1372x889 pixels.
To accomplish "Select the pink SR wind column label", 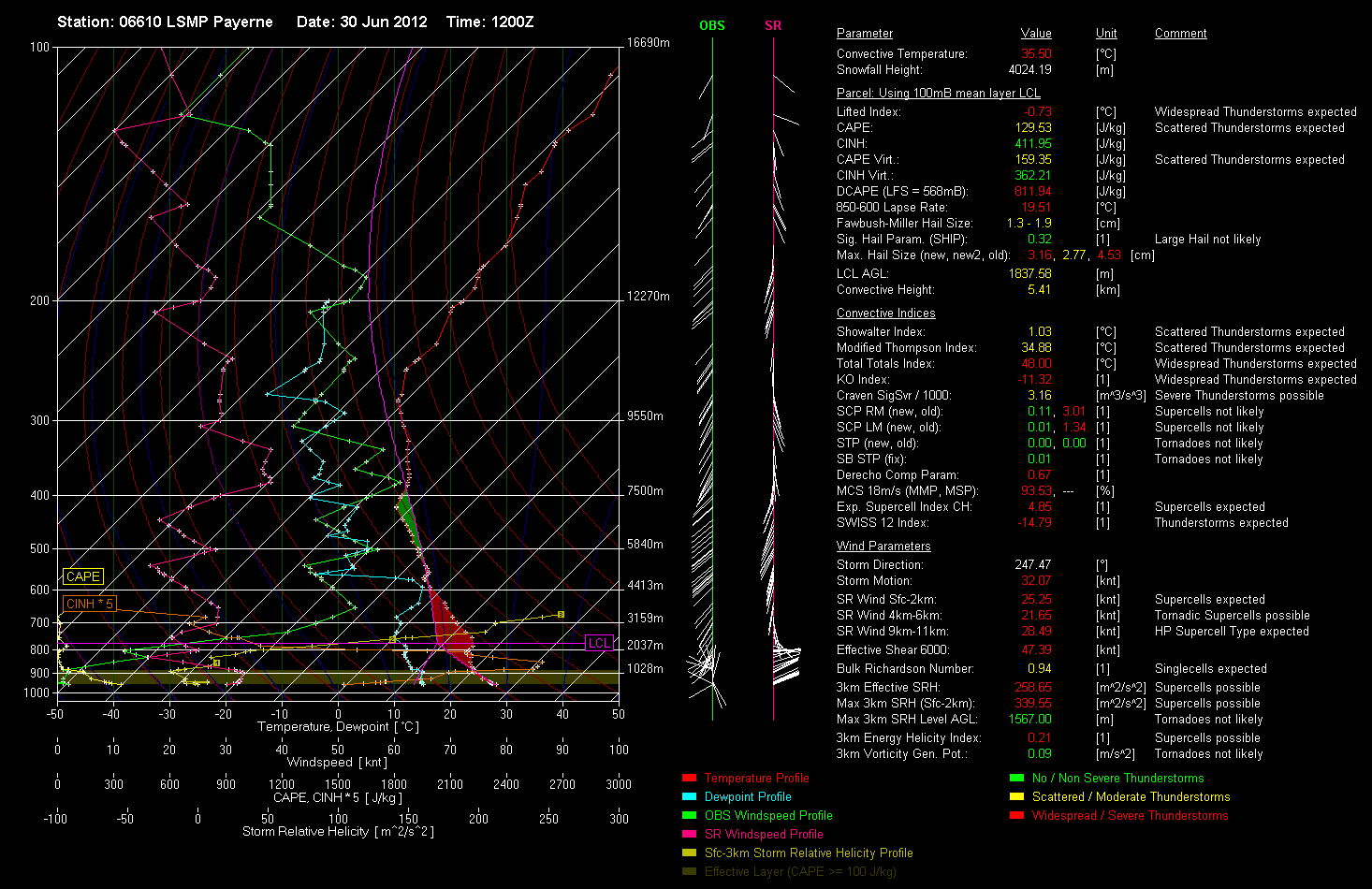I will pos(773,26).
